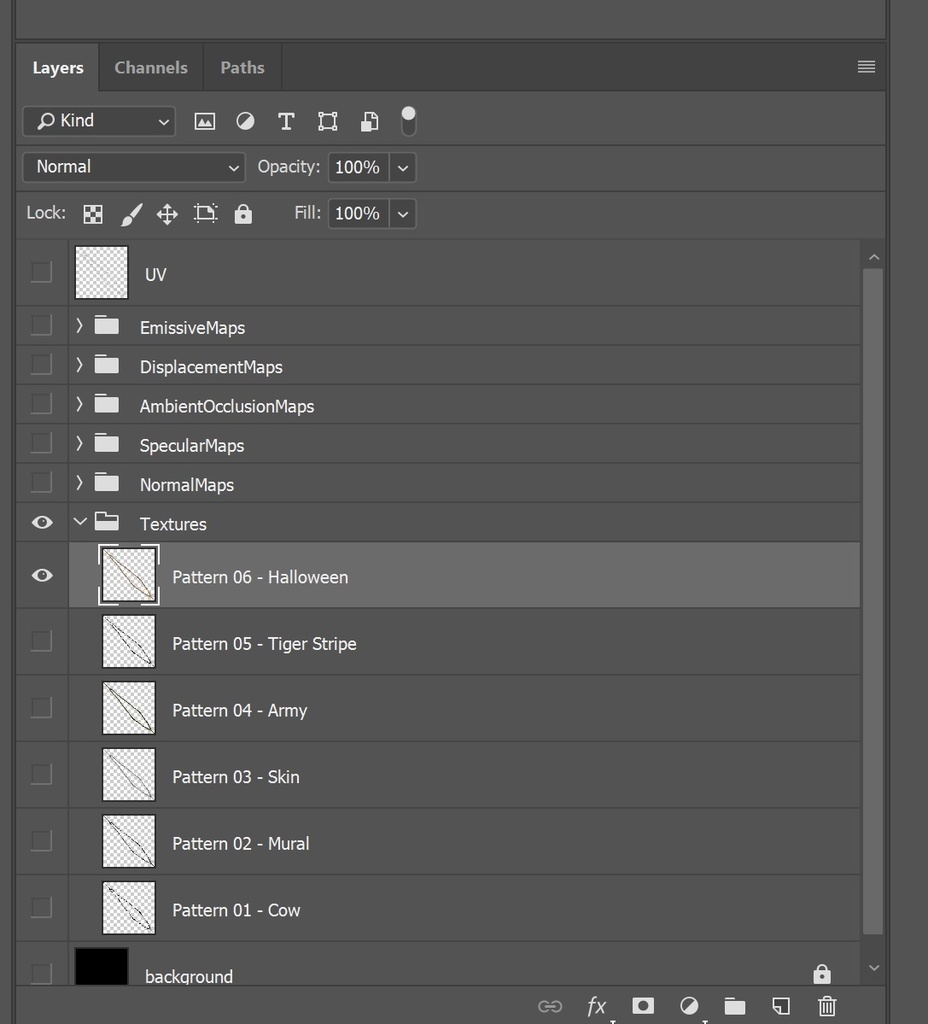Lock image pixels brush icon
This screenshot has width=928, height=1024.
131,214
